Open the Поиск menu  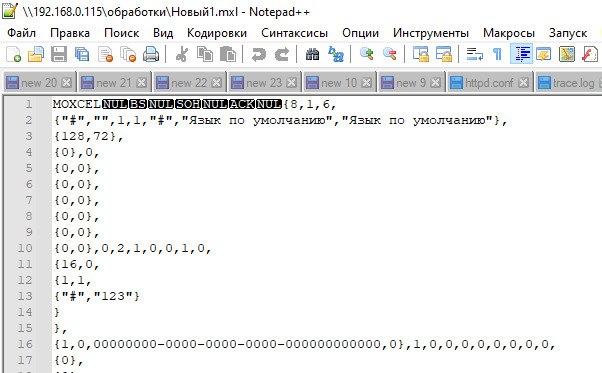(121, 33)
